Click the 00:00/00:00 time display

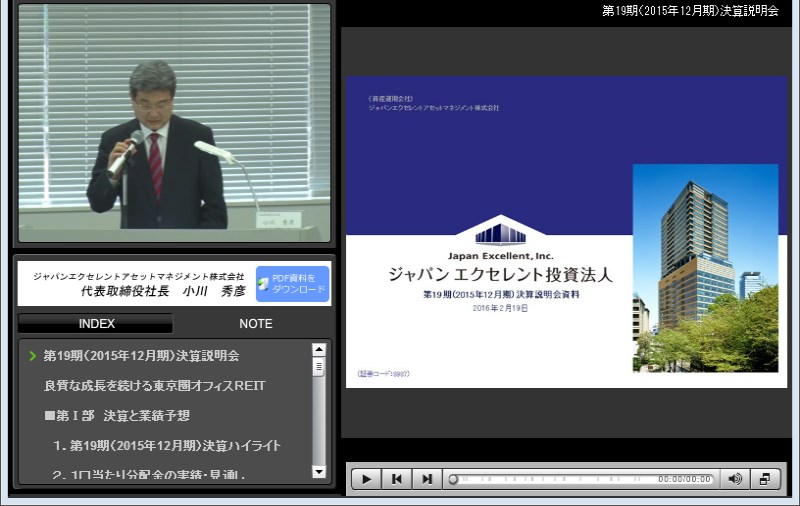coord(684,479)
